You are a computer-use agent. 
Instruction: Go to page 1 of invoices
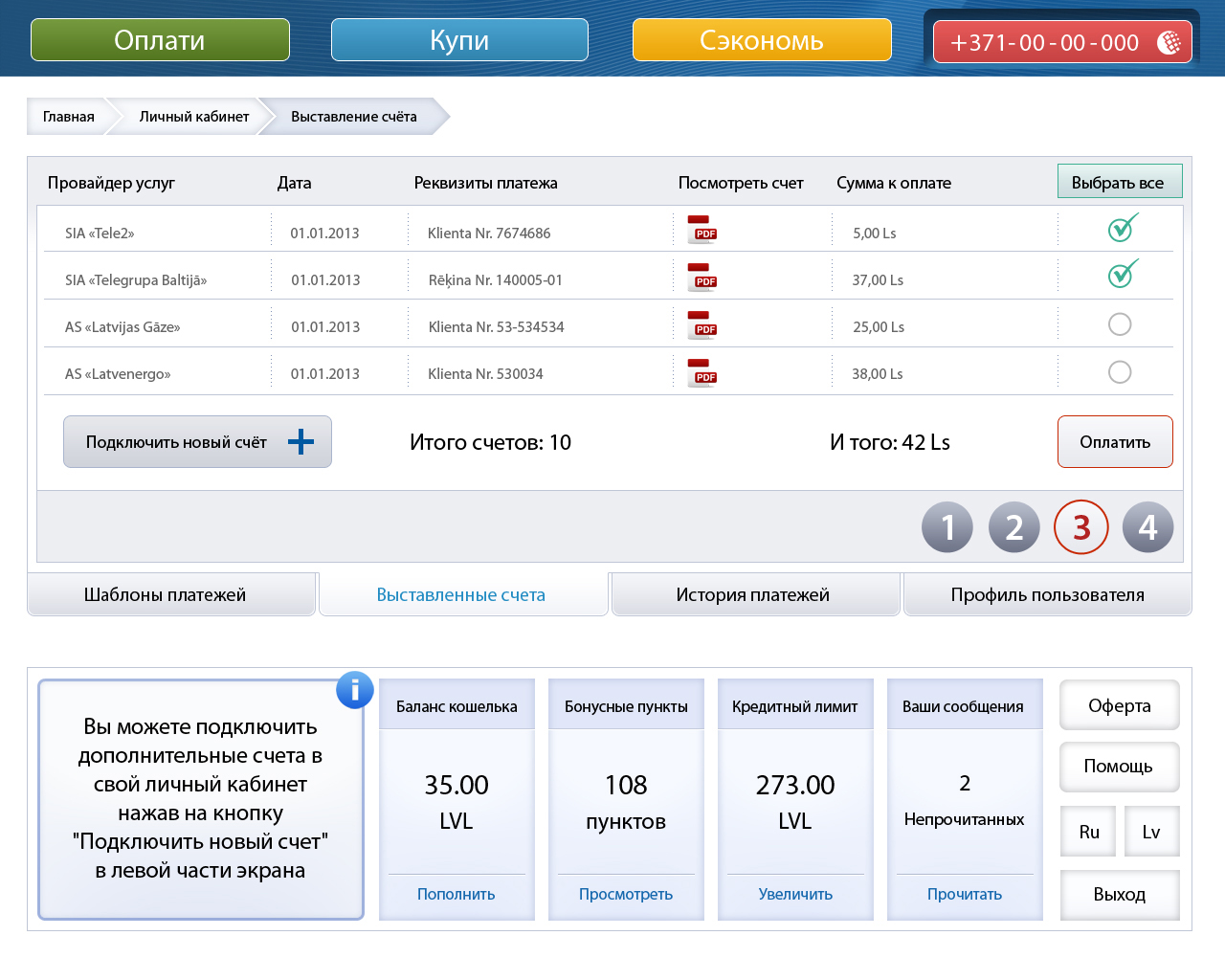(x=947, y=527)
